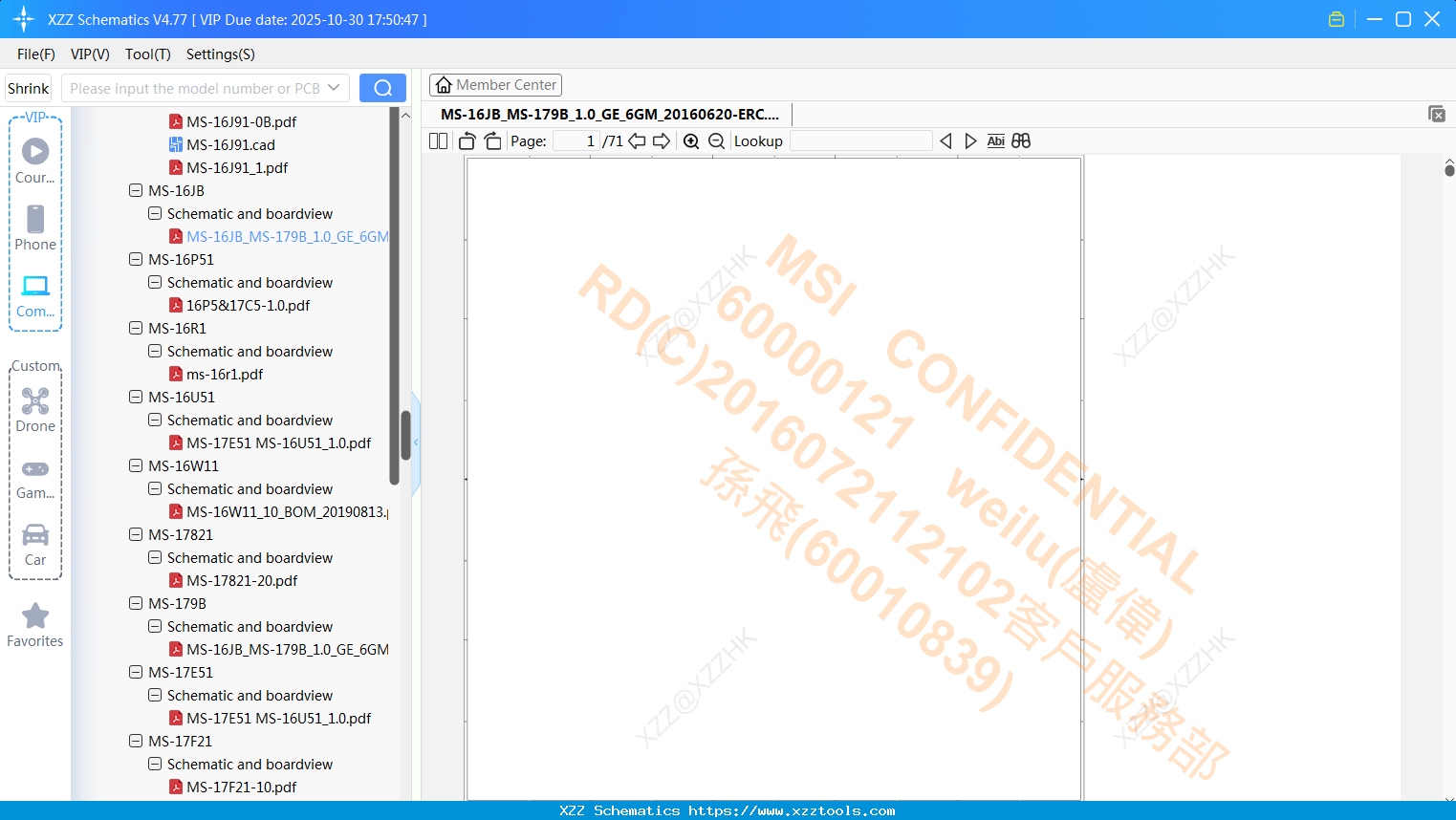This screenshot has height=820, width=1456.
Task: Click the page number field
Action: [x=576, y=141]
